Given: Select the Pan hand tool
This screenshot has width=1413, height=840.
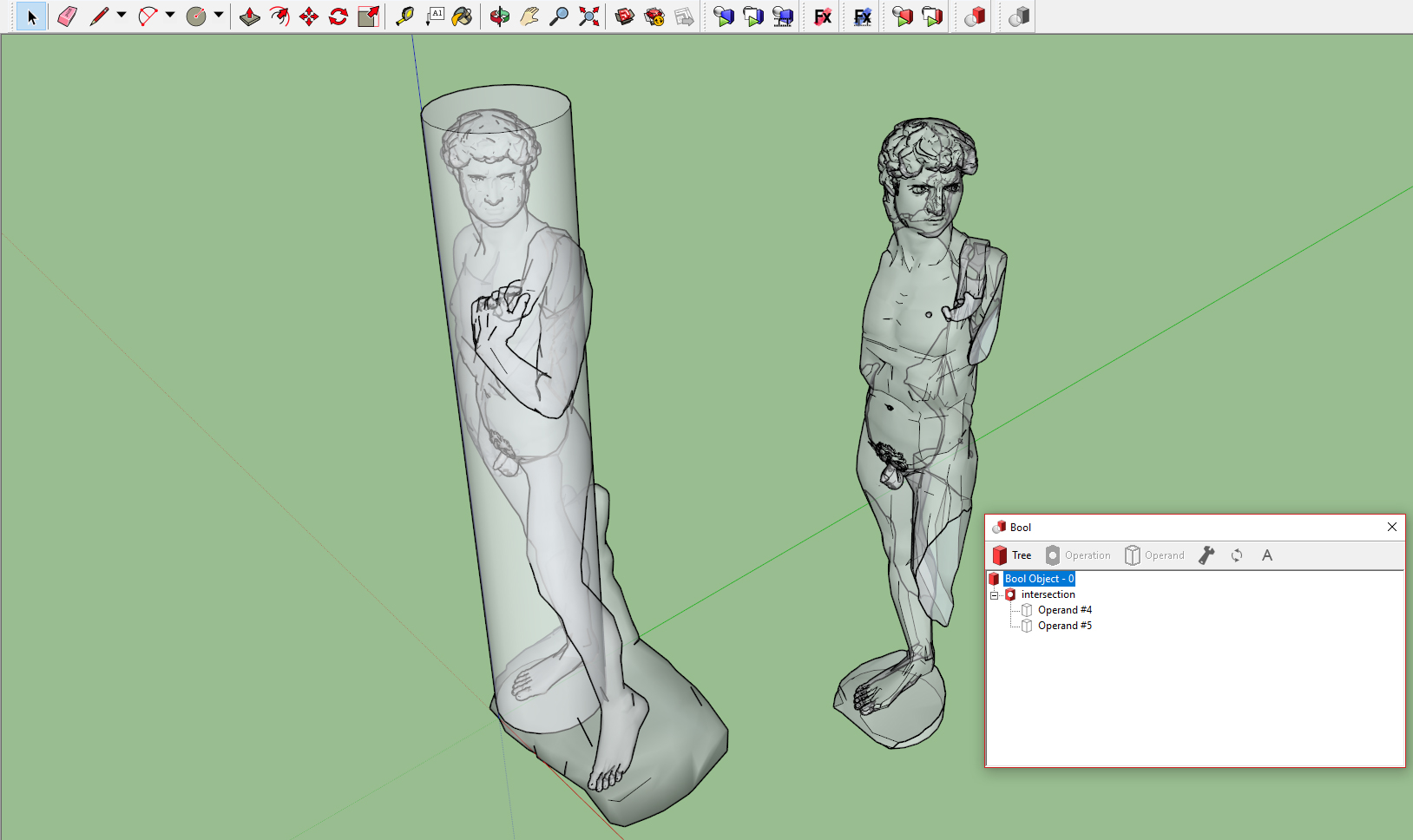Looking at the screenshot, I should pyautogui.click(x=529, y=16).
